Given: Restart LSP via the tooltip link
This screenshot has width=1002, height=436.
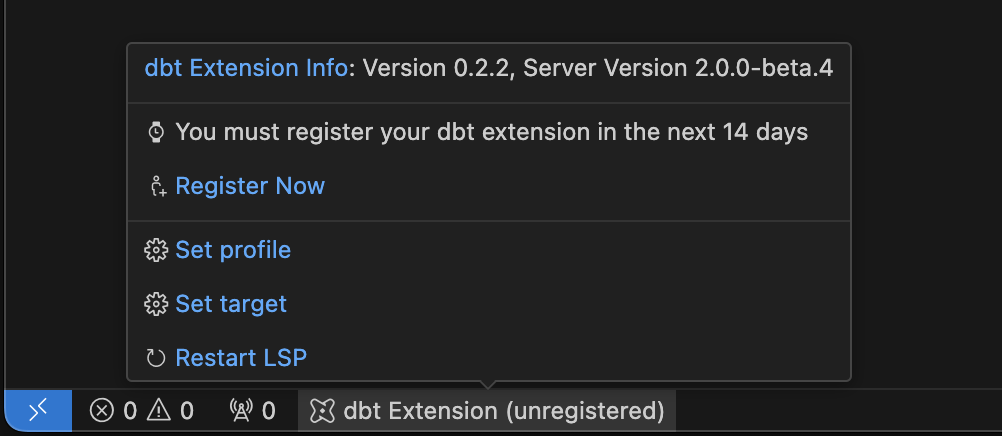Looking at the screenshot, I should [x=241, y=358].
